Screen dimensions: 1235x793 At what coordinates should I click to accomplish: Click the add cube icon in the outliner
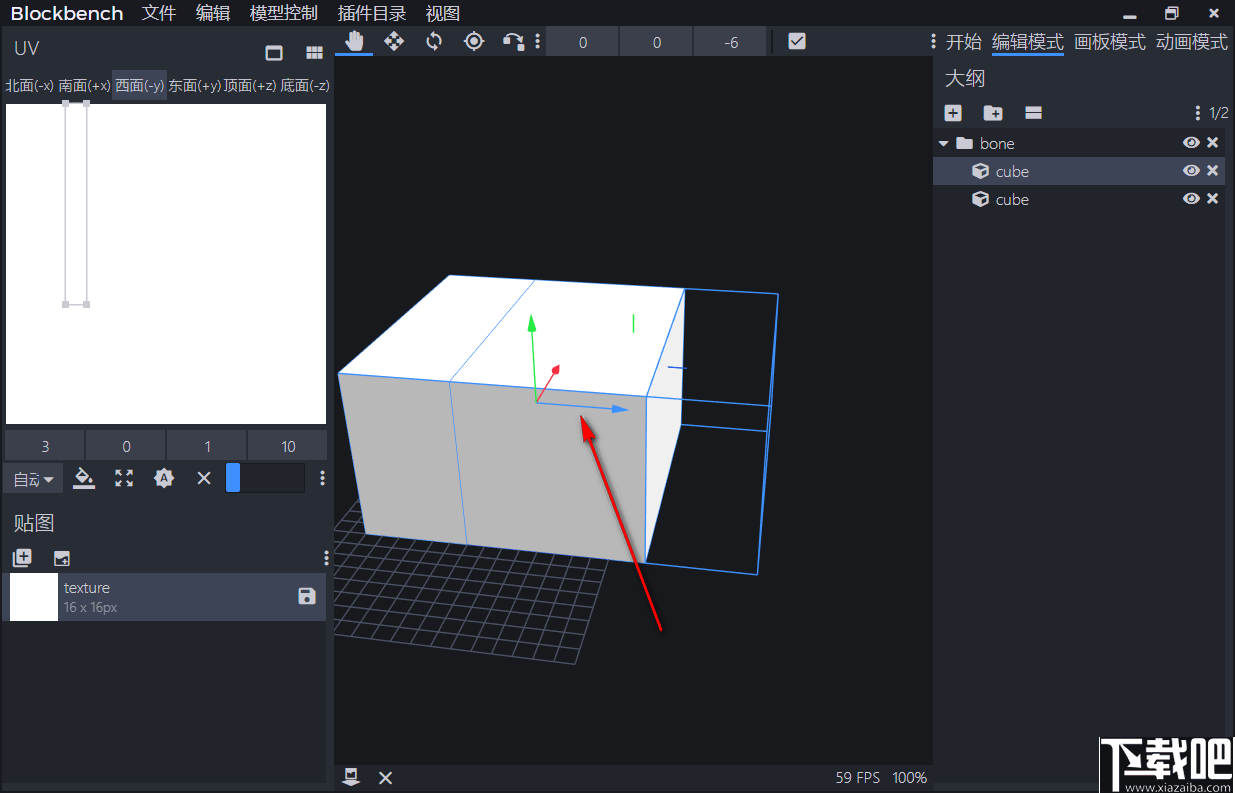tap(952, 113)
